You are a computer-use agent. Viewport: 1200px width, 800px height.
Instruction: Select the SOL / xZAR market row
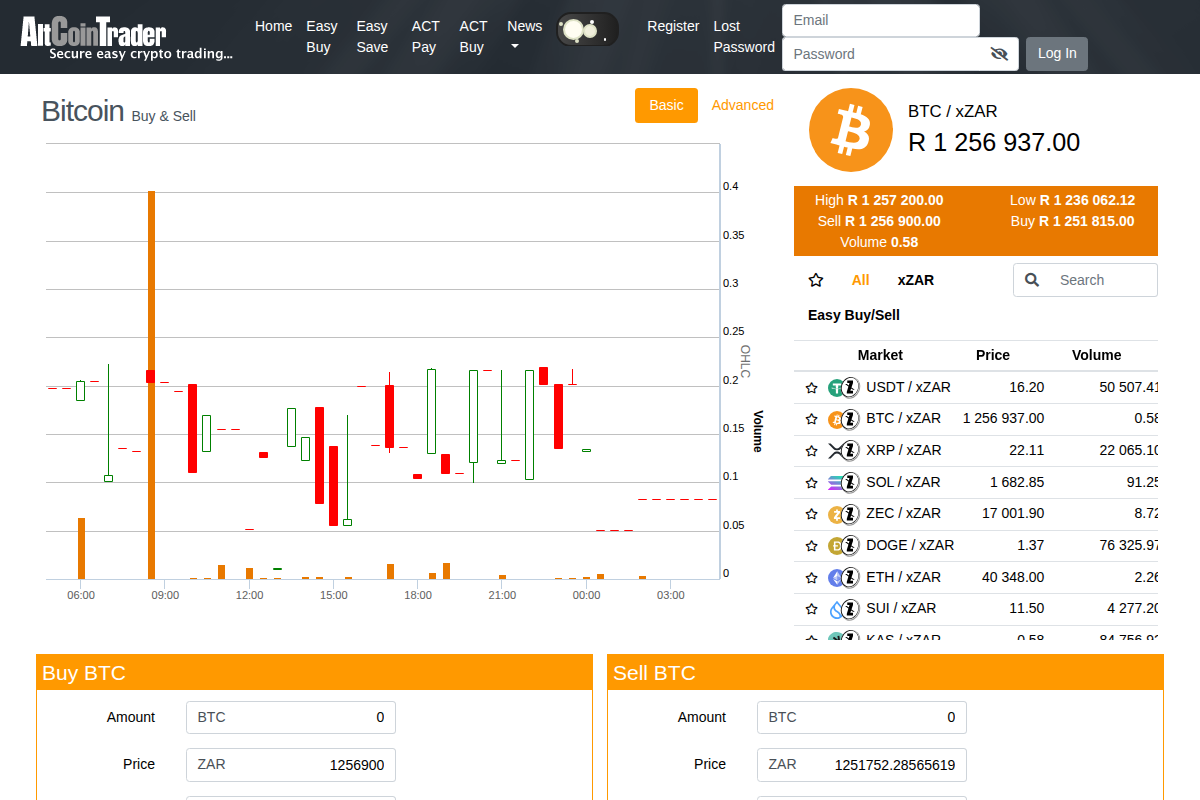(976, 483)
